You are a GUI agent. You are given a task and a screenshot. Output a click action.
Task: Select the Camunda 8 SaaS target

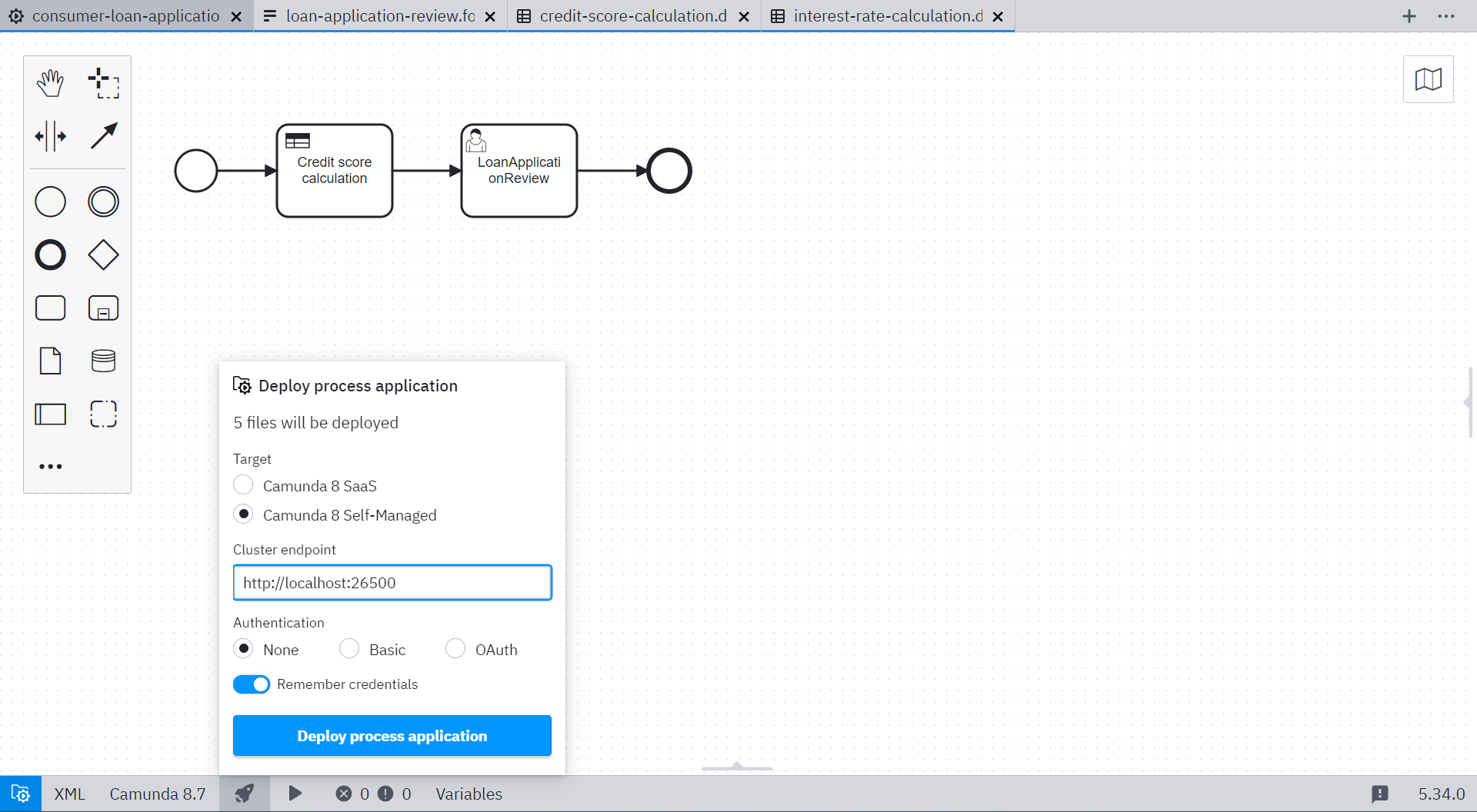point(243,484)
